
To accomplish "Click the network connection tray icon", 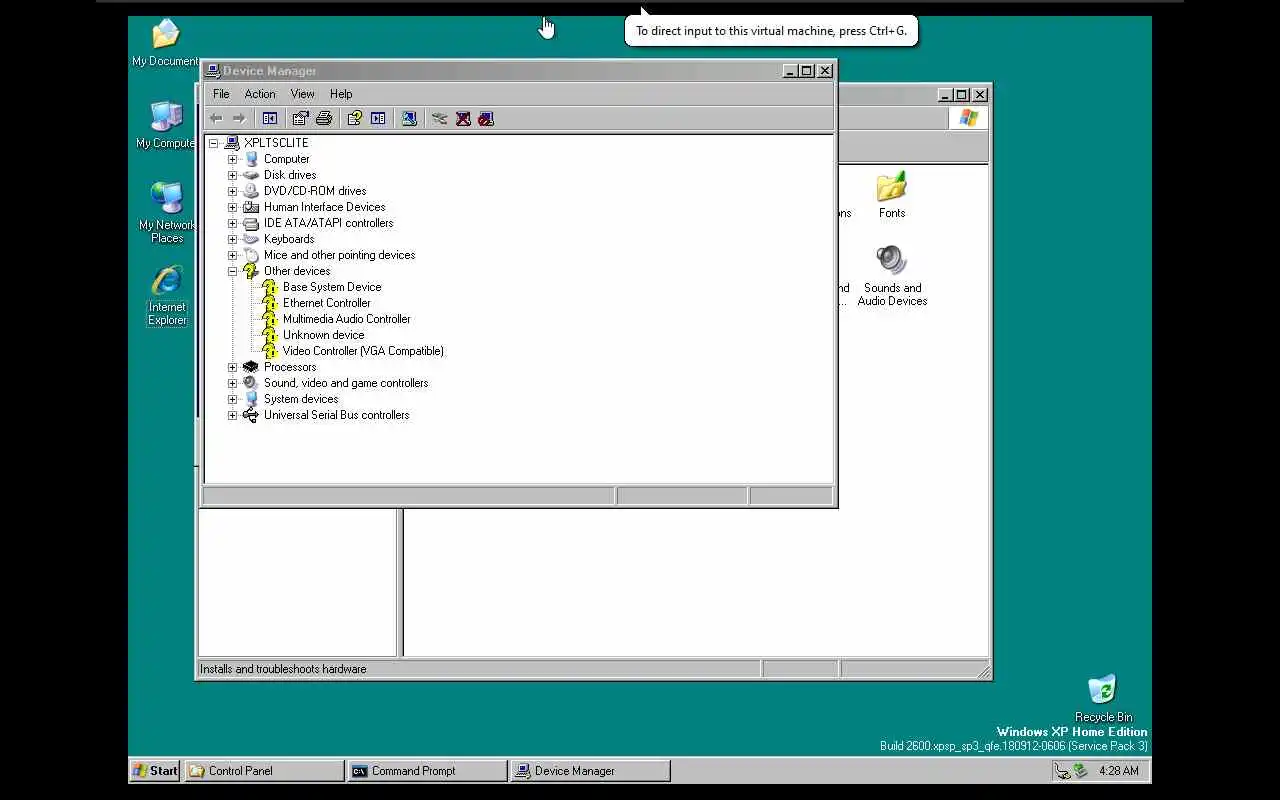I will click(x=1062, y=771).
